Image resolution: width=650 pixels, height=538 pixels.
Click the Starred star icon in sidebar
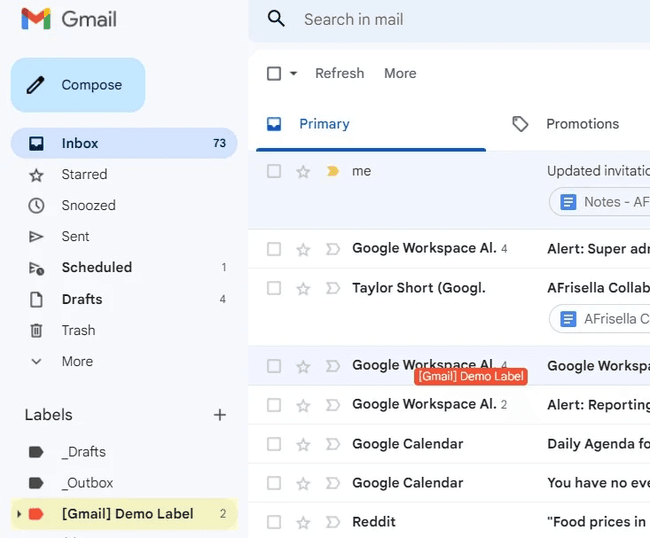click(36, 175)
